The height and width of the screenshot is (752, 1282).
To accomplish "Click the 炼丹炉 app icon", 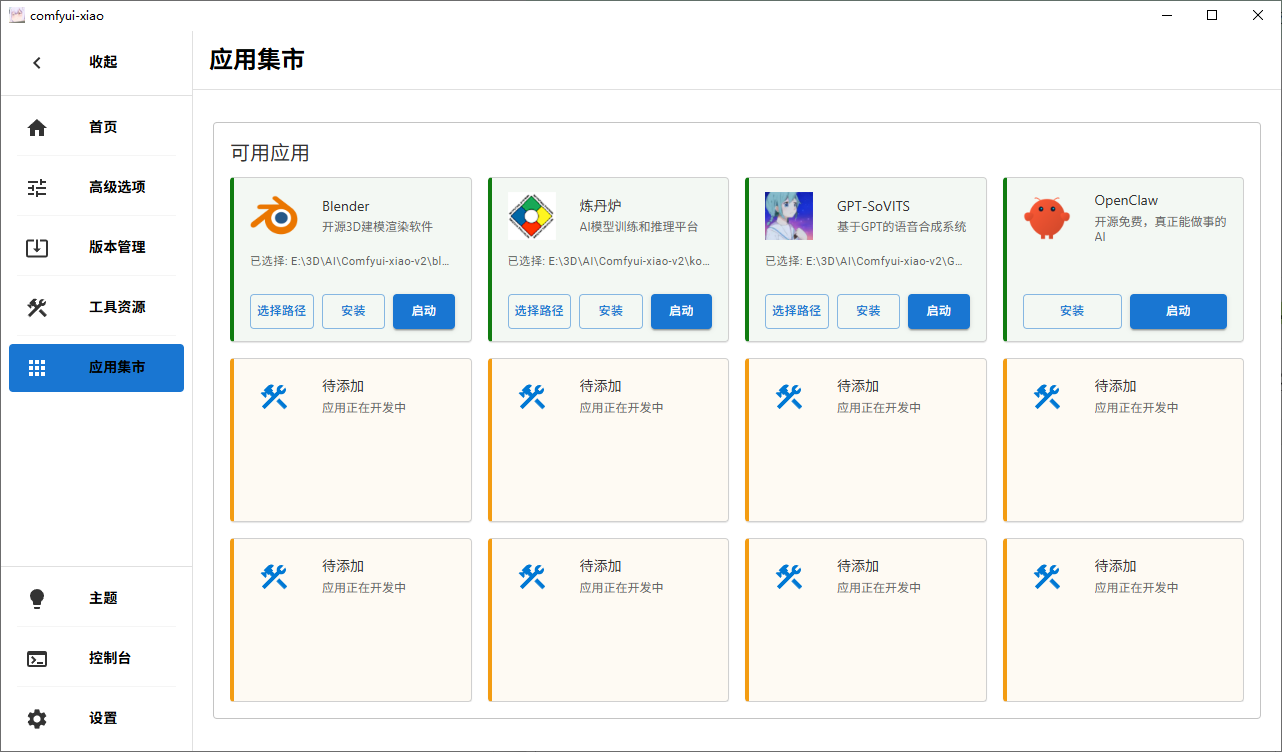I will 531,216.
